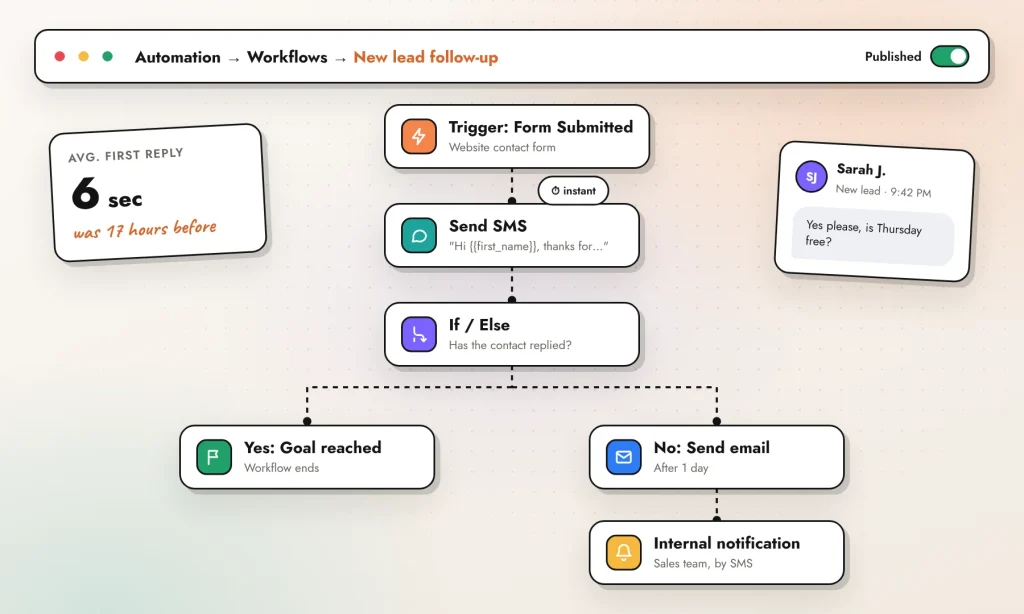Click the blue envelope Send email icon
1024x614 pixels.
[624, 457]
